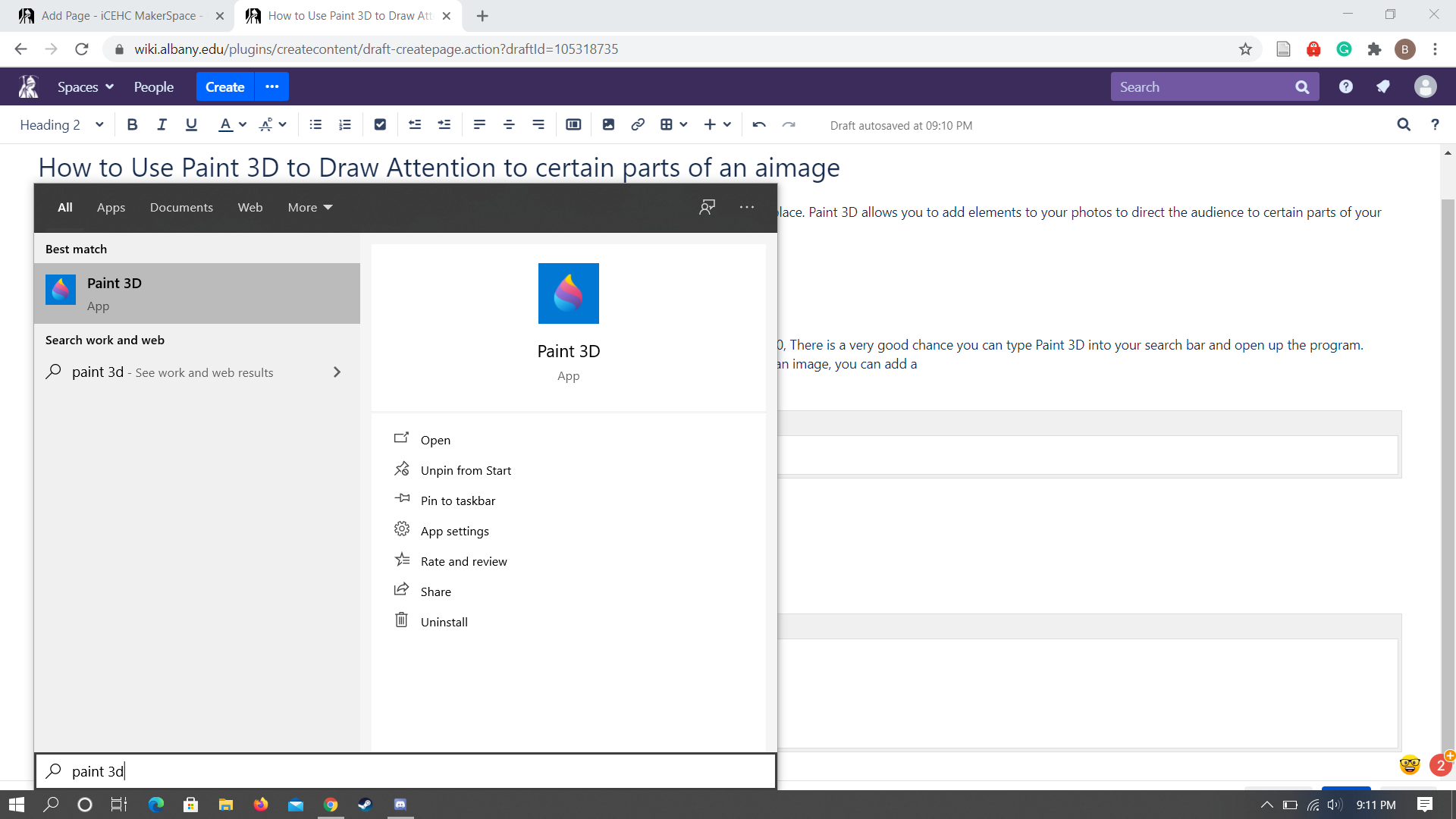The image size is (1456, 819).
Task: Apply text color with the A icon
Action: tap(225, 125)
